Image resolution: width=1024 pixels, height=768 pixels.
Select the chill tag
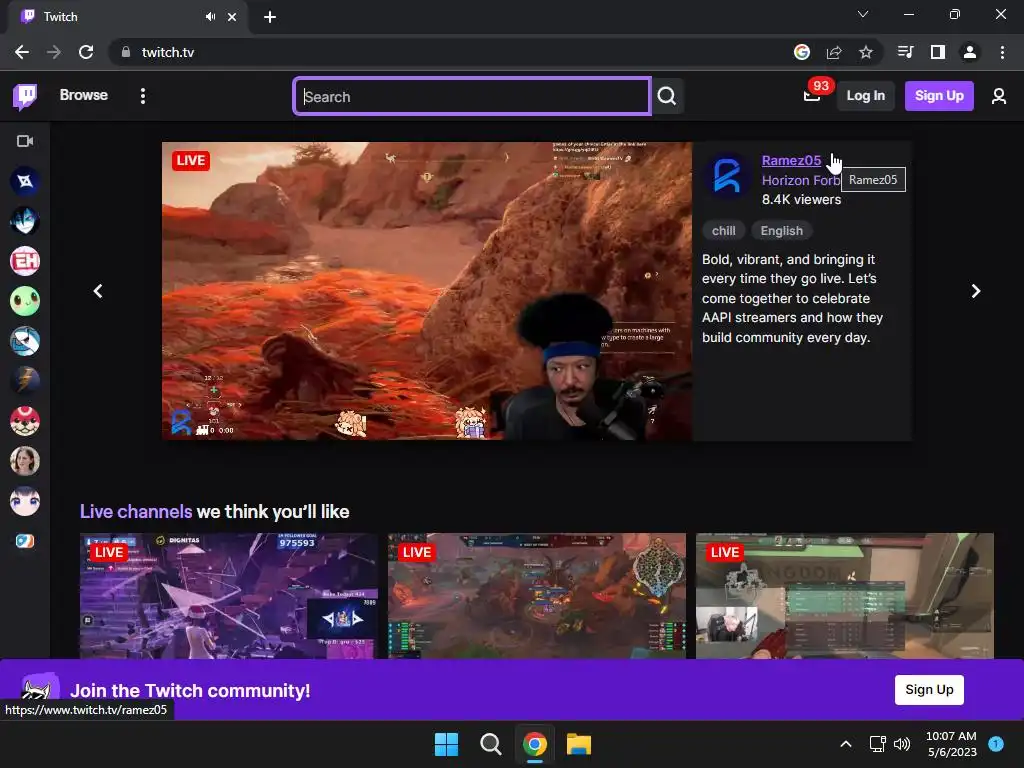click(x=723, y=231)
